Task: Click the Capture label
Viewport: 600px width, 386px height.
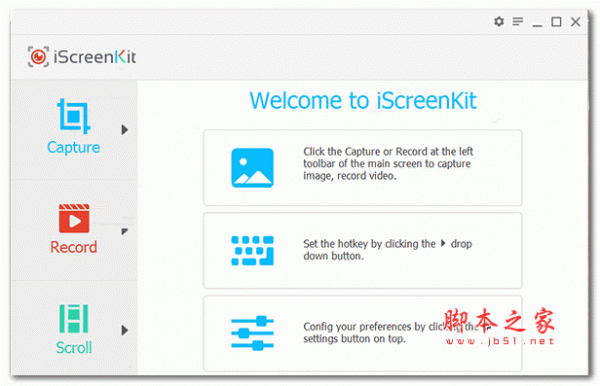Action: coord(73,147)
